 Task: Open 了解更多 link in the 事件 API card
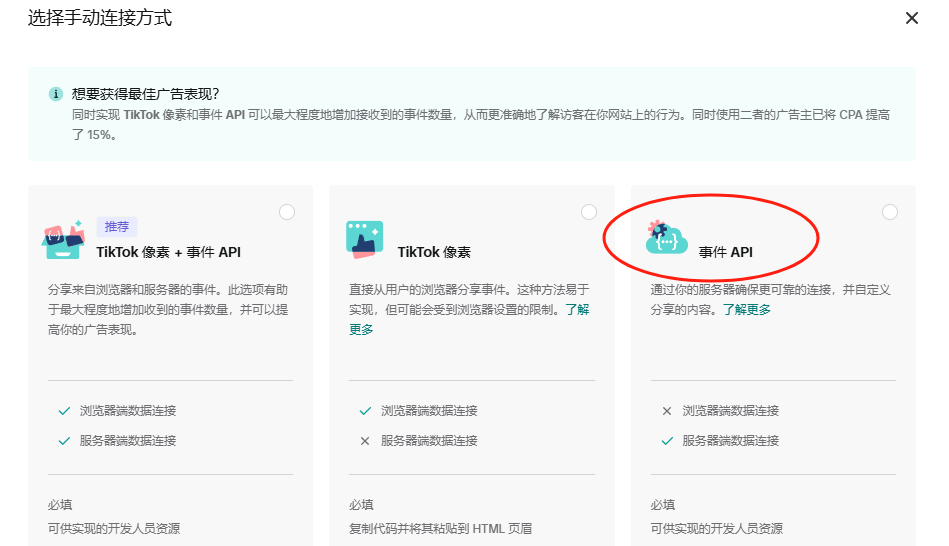pyautogui.click(x=747, y=310)
